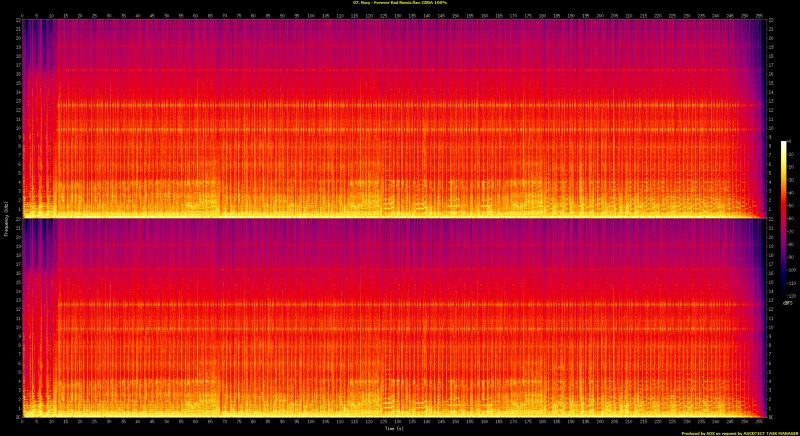Click the 'Time (s)' axis label
Screen dimensions: 800x436
tap(393, 428)
